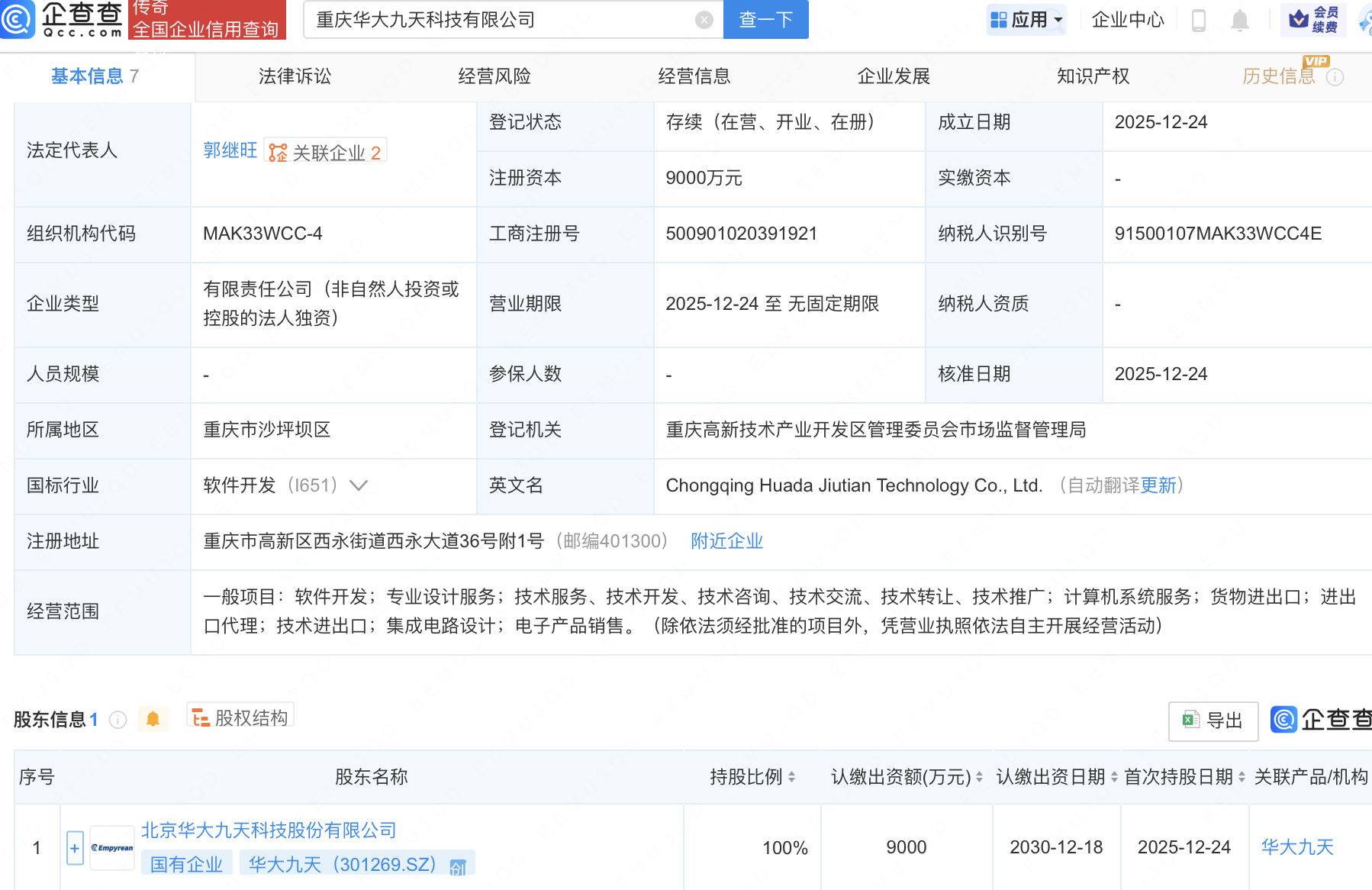
Task: Clear the search box text
Action: pyautogui.click(x=704, y=20)
